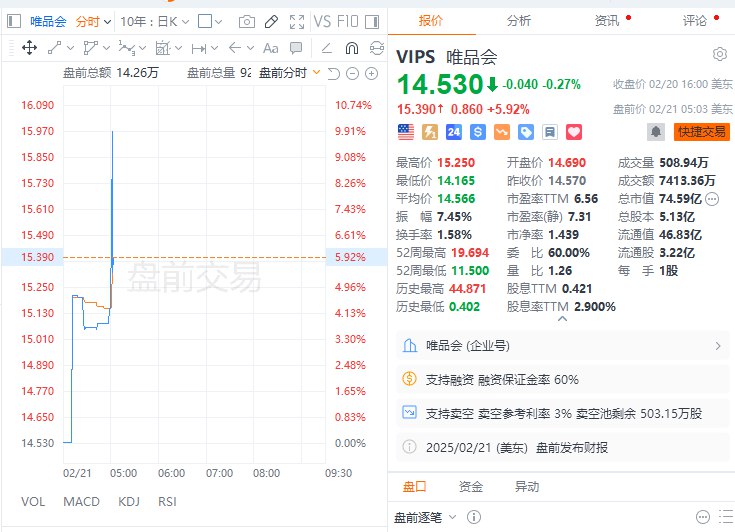Take a chart snapshot with camera icon
Viewport: 735px width, 532px height.
click(x=247, y=22)
